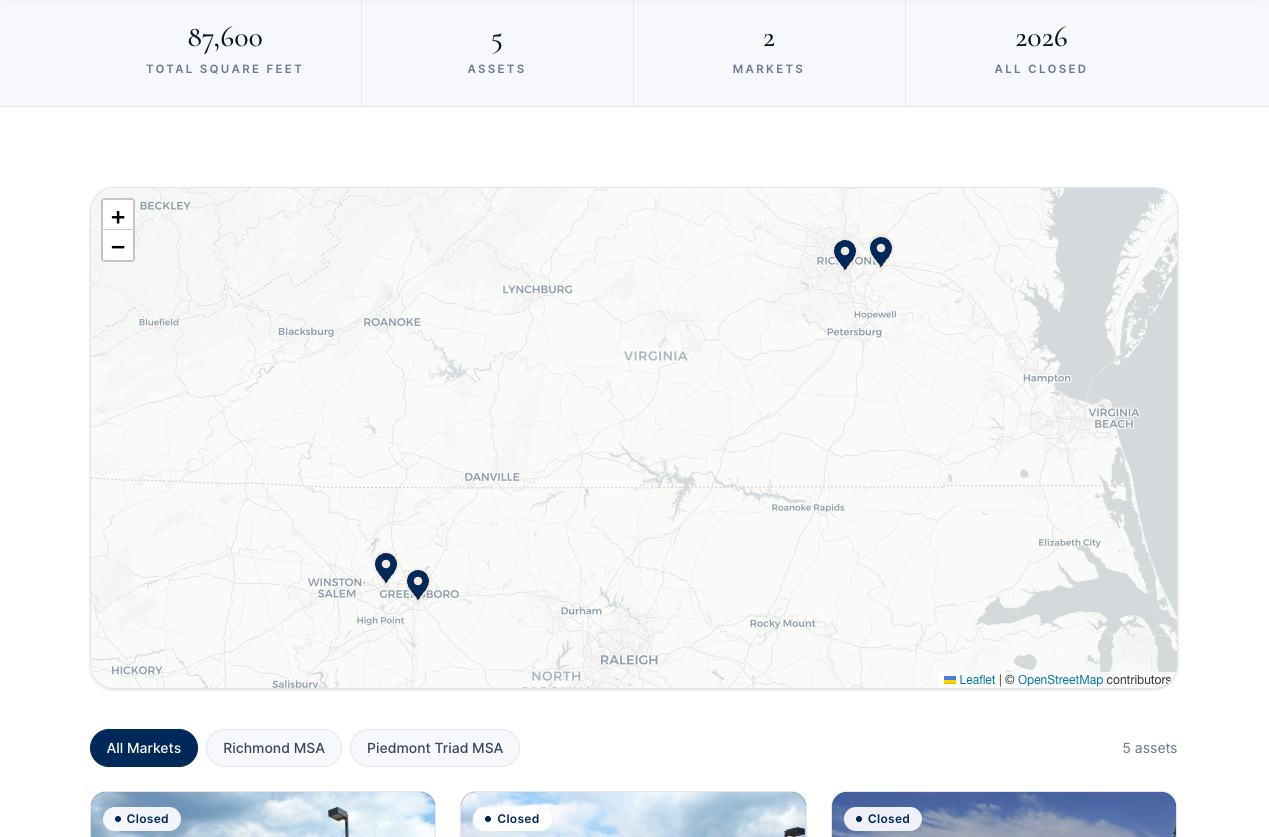1269x837 pixels.
Task: Click the Lynchburg label on map
Action: tap(537, 289)
